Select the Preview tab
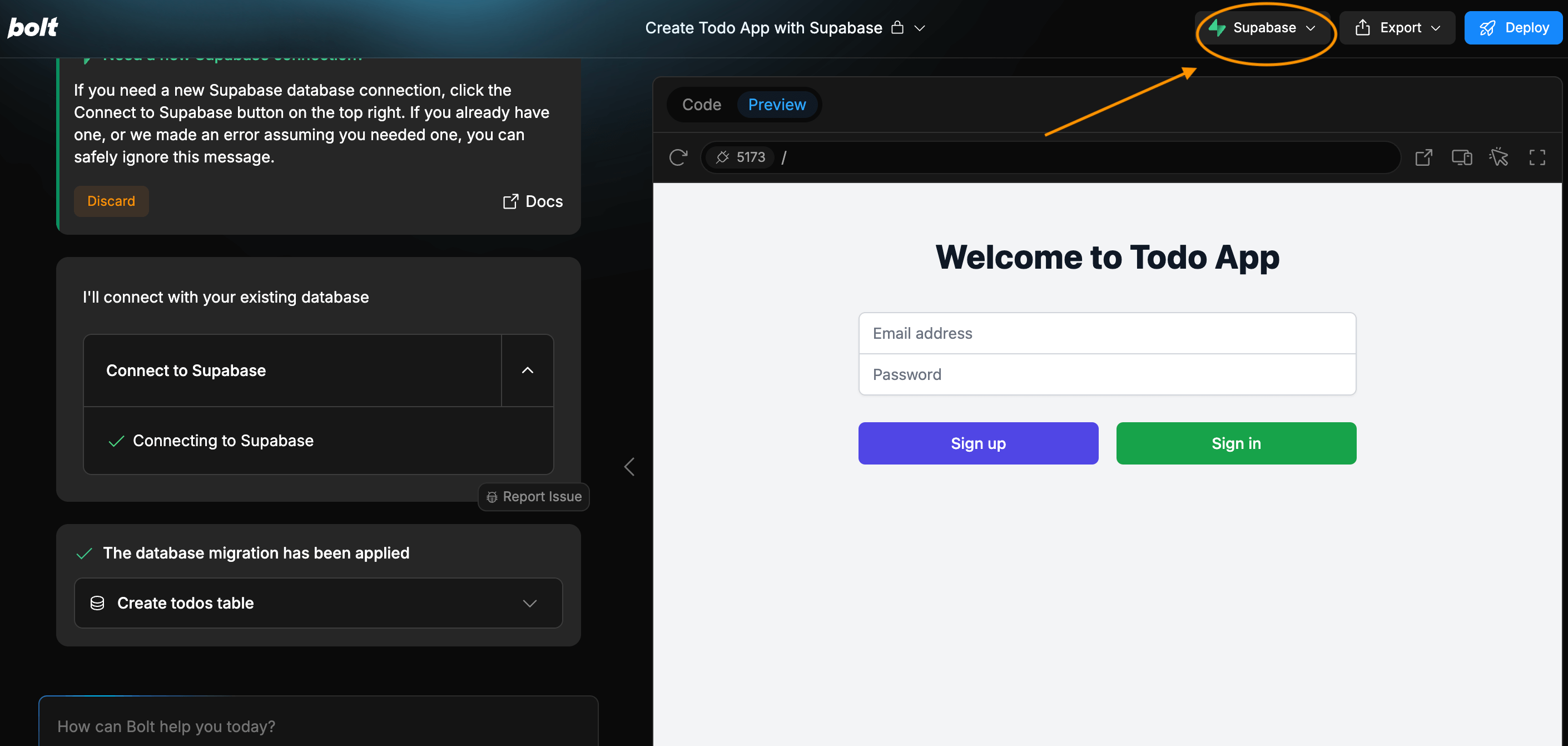 click(777, 105)
